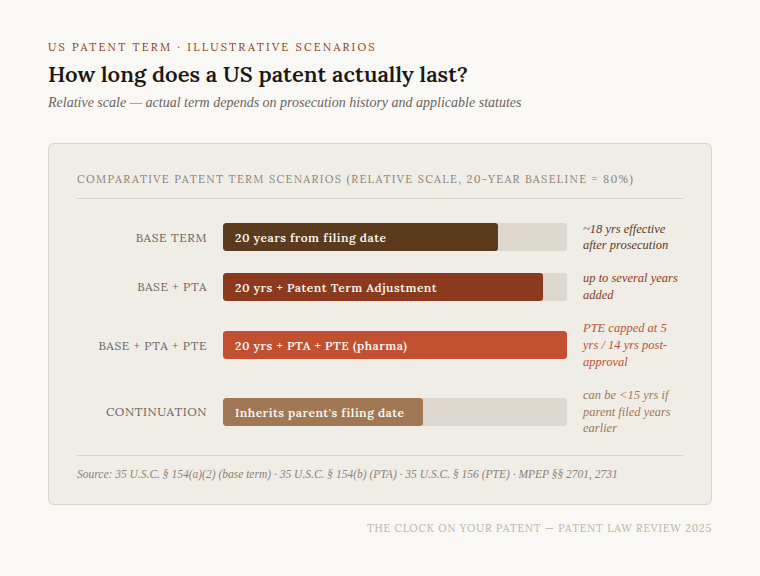Click the '20 yrs + PTA + PTE (pharma)' bar
Viewport: 760px width, 576px height.
coord(394,345)
